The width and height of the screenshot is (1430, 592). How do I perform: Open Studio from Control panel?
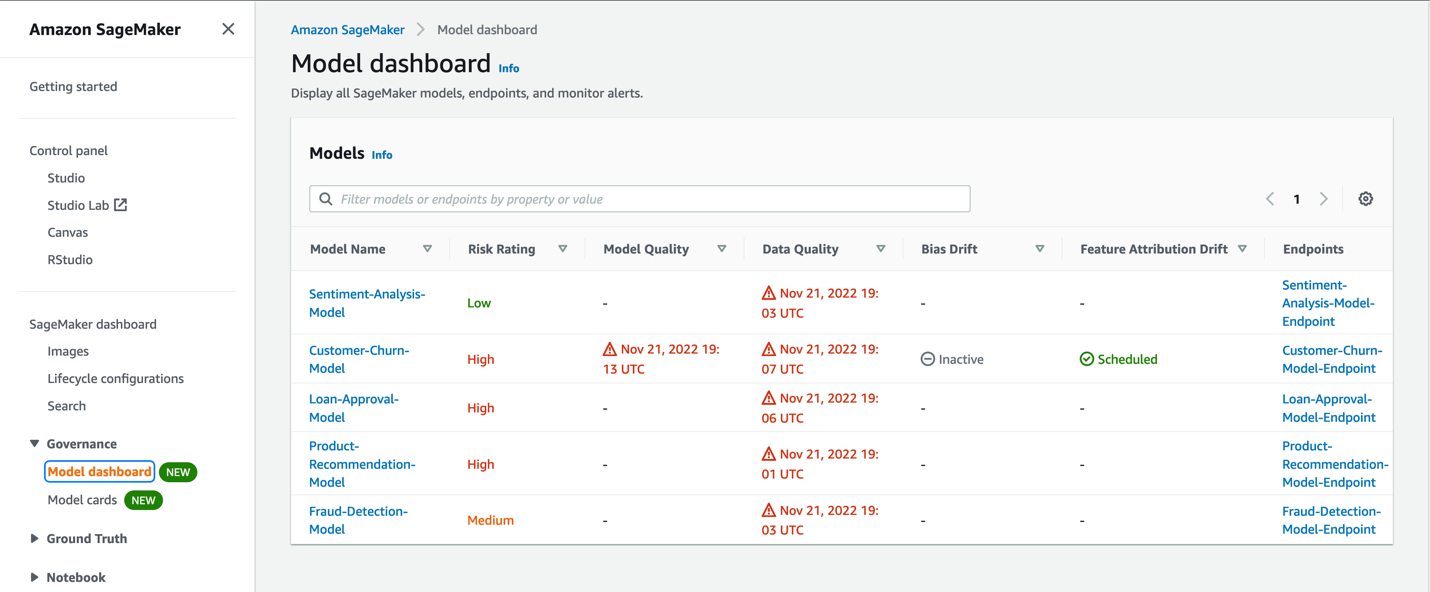(66, 178)
